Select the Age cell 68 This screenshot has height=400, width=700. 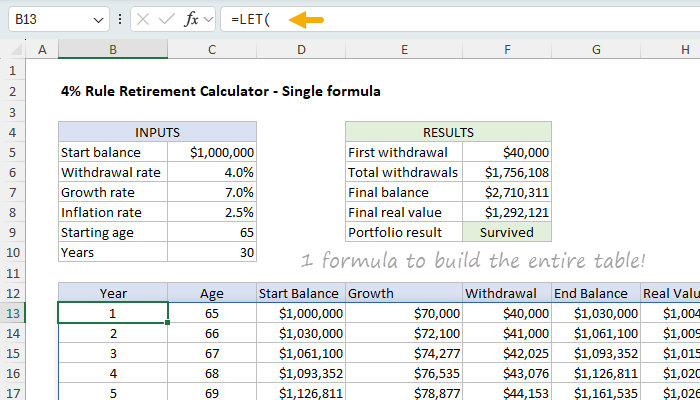212,374
